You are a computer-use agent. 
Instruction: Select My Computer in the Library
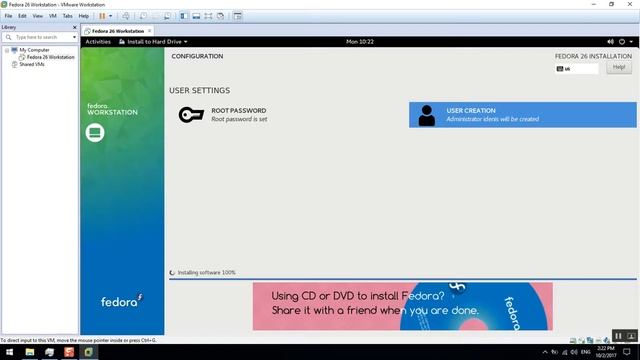(x=34, y=50)
